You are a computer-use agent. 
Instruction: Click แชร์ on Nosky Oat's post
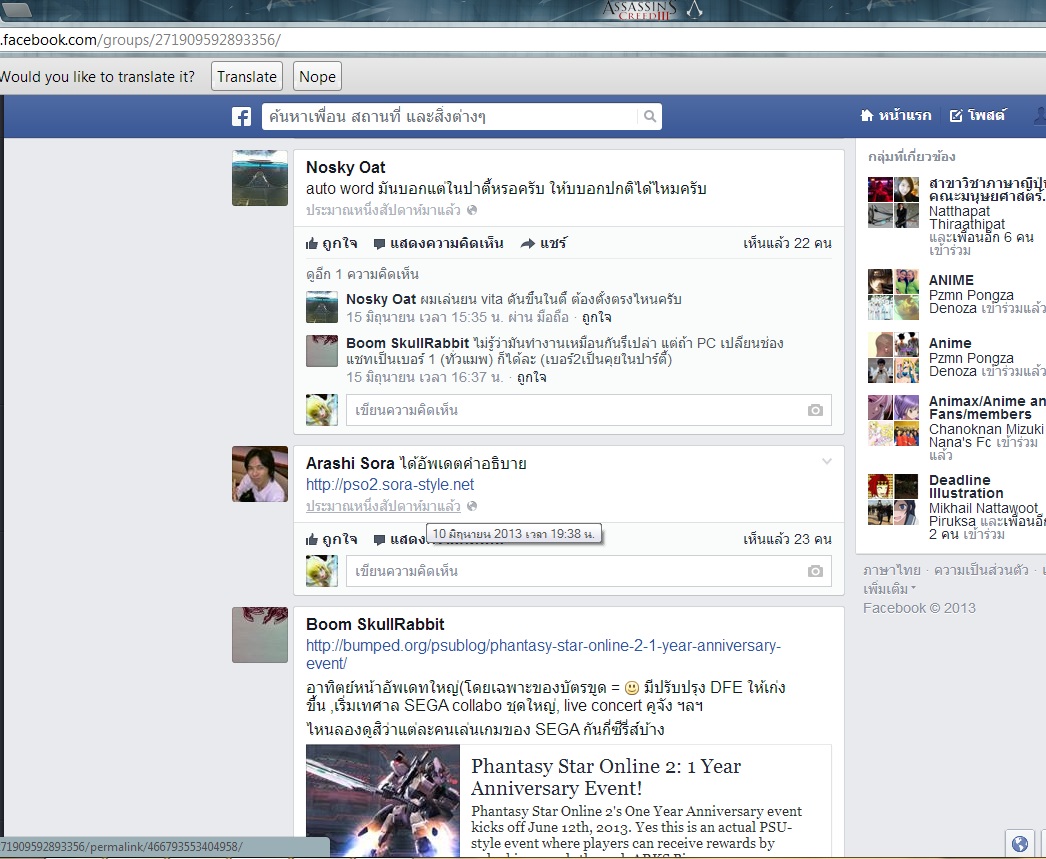pyautogui.click(x=553, y=243)
